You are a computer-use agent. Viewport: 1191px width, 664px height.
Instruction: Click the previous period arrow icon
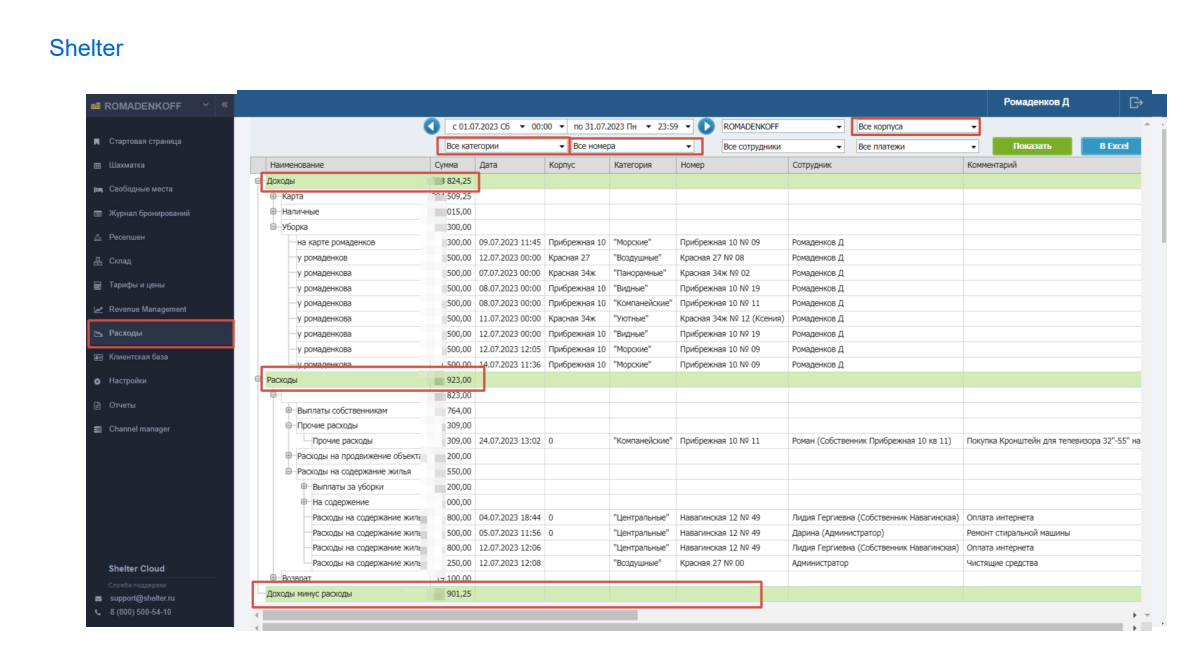click(431, 126)
